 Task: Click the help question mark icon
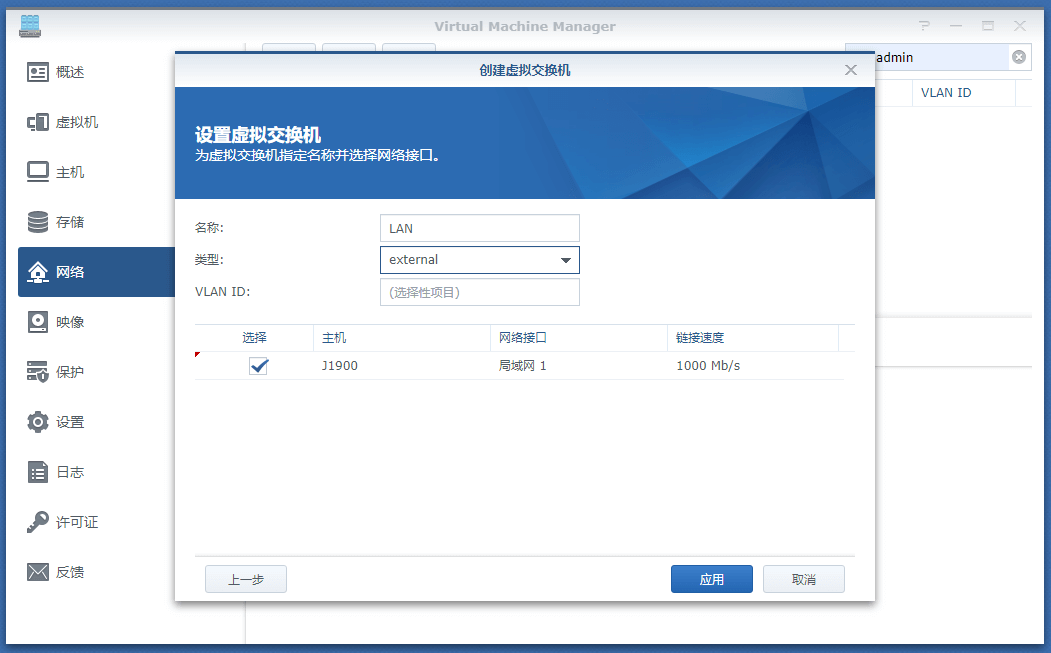(x=924, y=26)
